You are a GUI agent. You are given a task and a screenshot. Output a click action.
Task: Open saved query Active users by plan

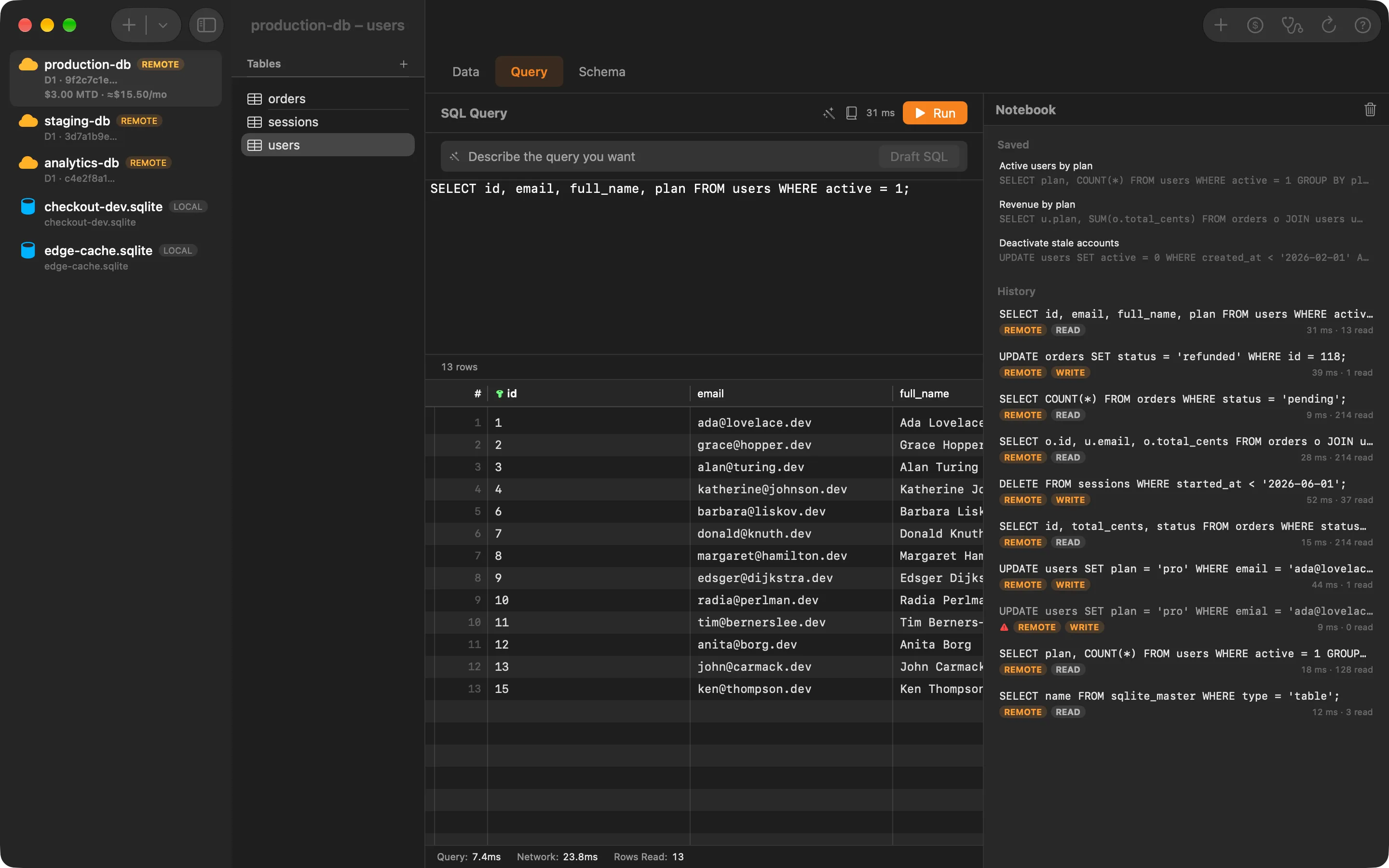click(1185, 173)
